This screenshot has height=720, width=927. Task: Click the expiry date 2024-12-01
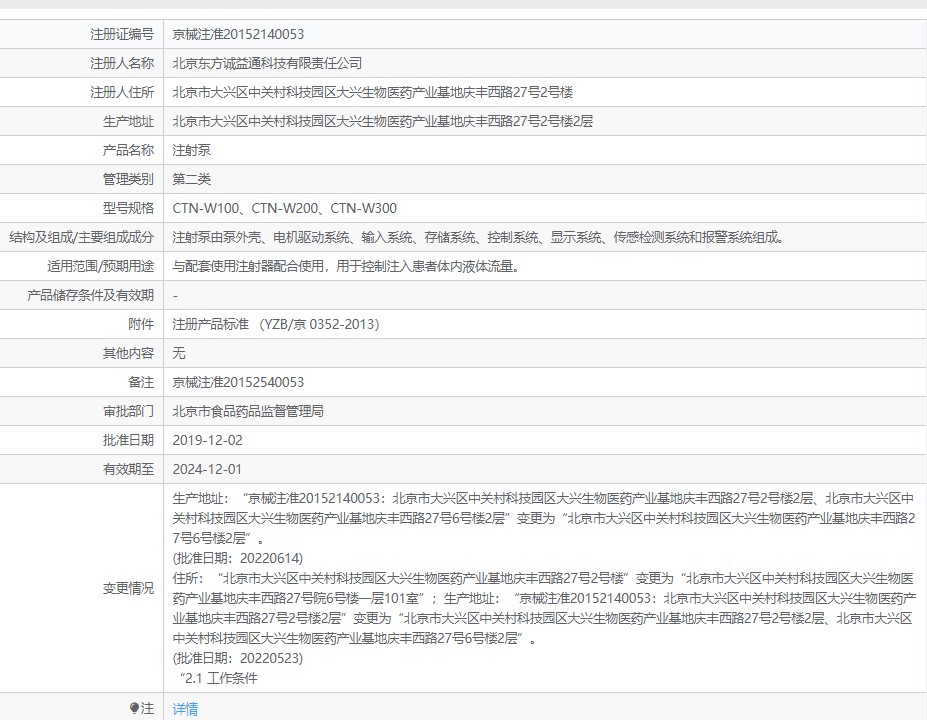coord(208,469)
